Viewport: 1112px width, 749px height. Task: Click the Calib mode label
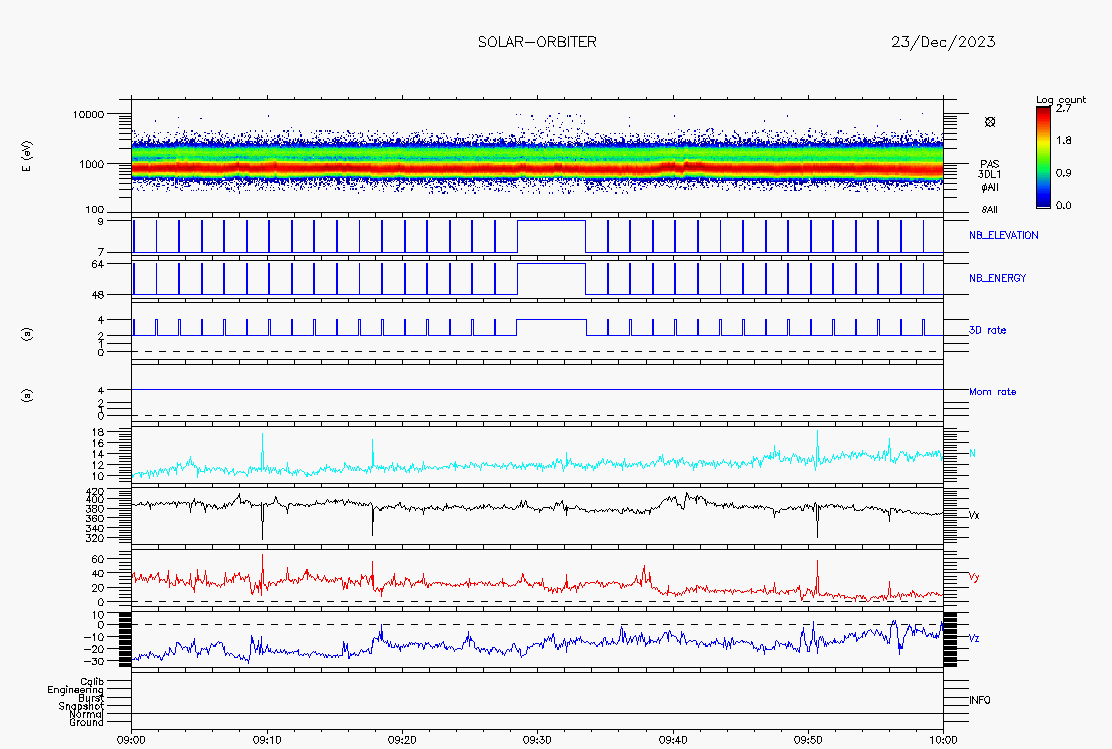(92, 682)
